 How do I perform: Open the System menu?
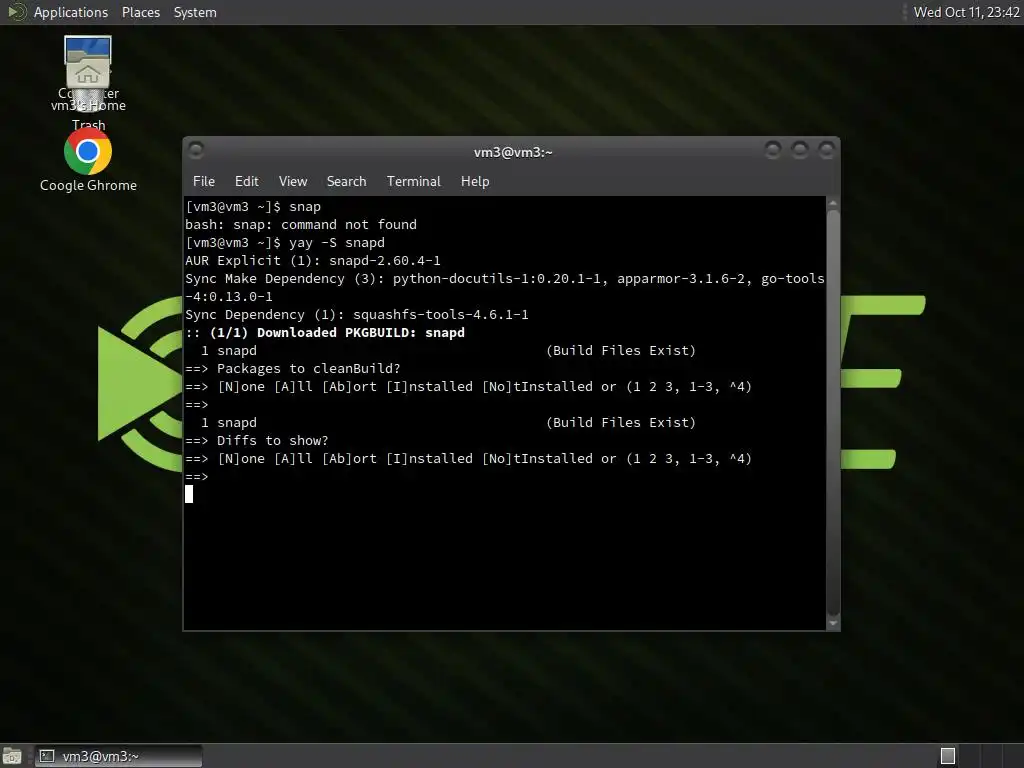click(x=195, y=12)
